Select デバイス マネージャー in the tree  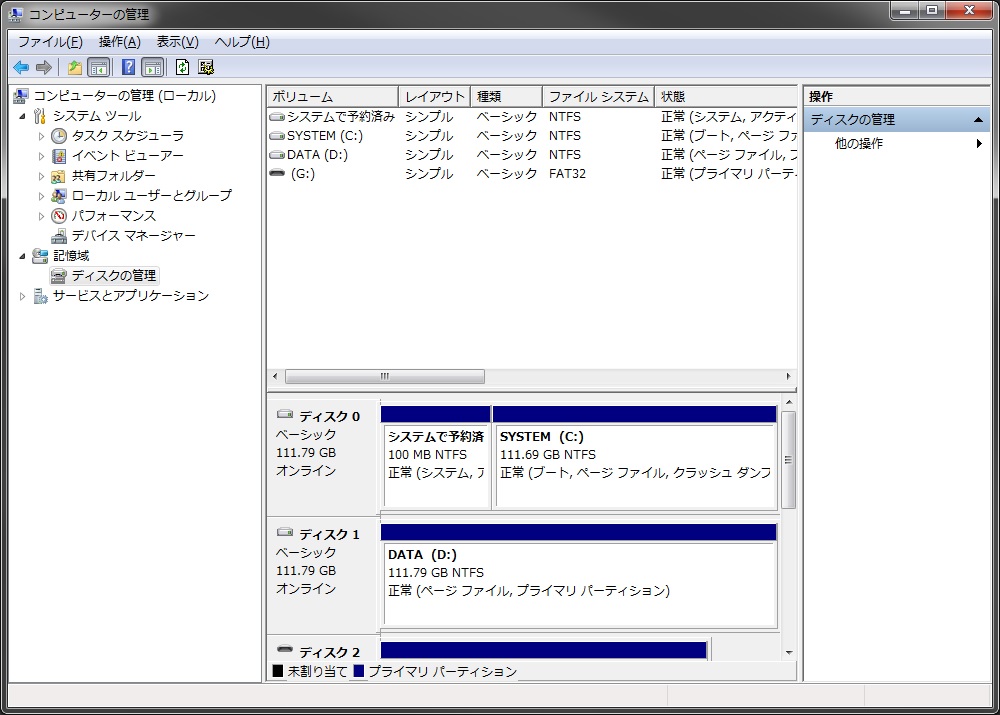133,236
